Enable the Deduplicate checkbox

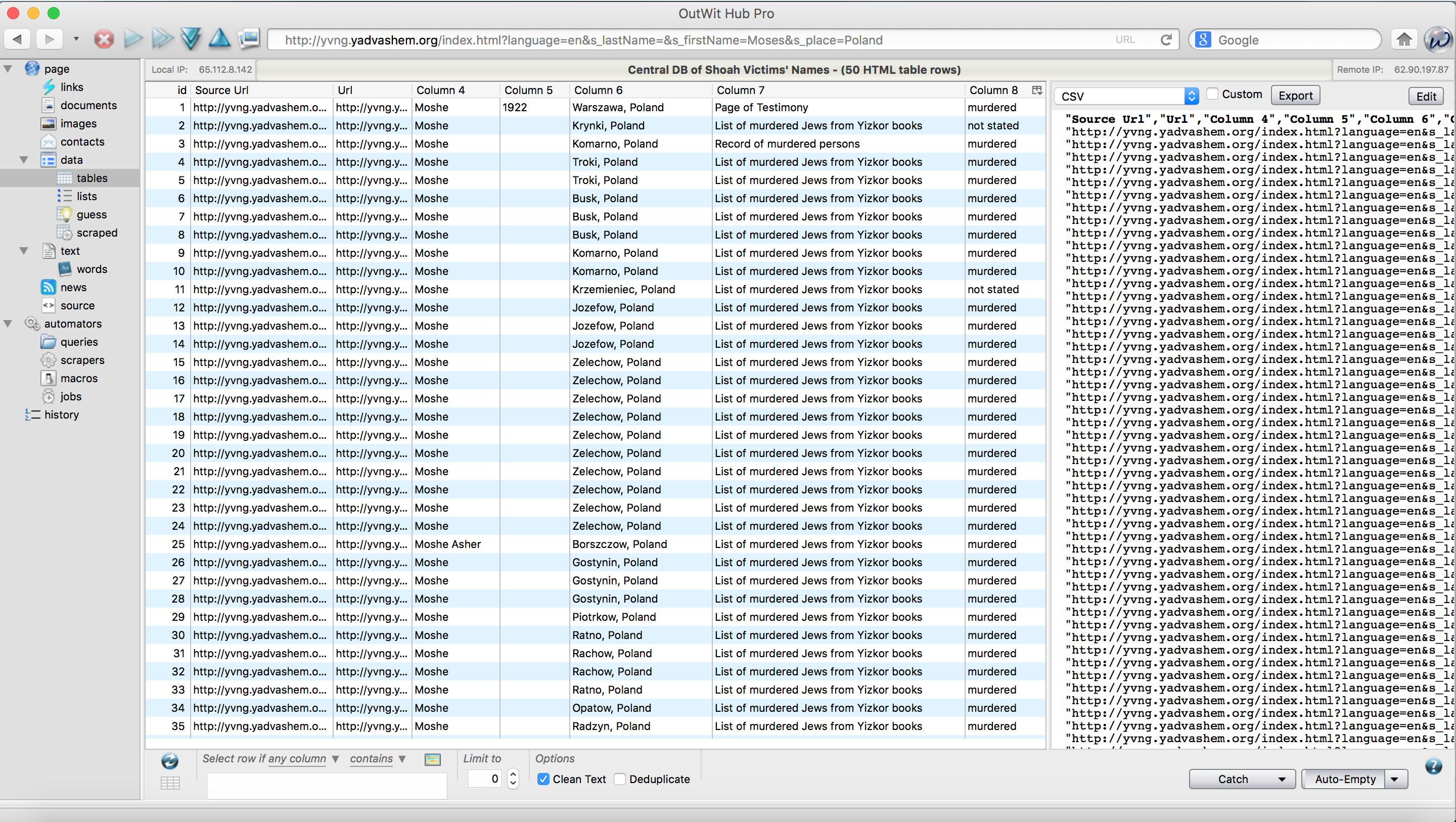point(620,779)
